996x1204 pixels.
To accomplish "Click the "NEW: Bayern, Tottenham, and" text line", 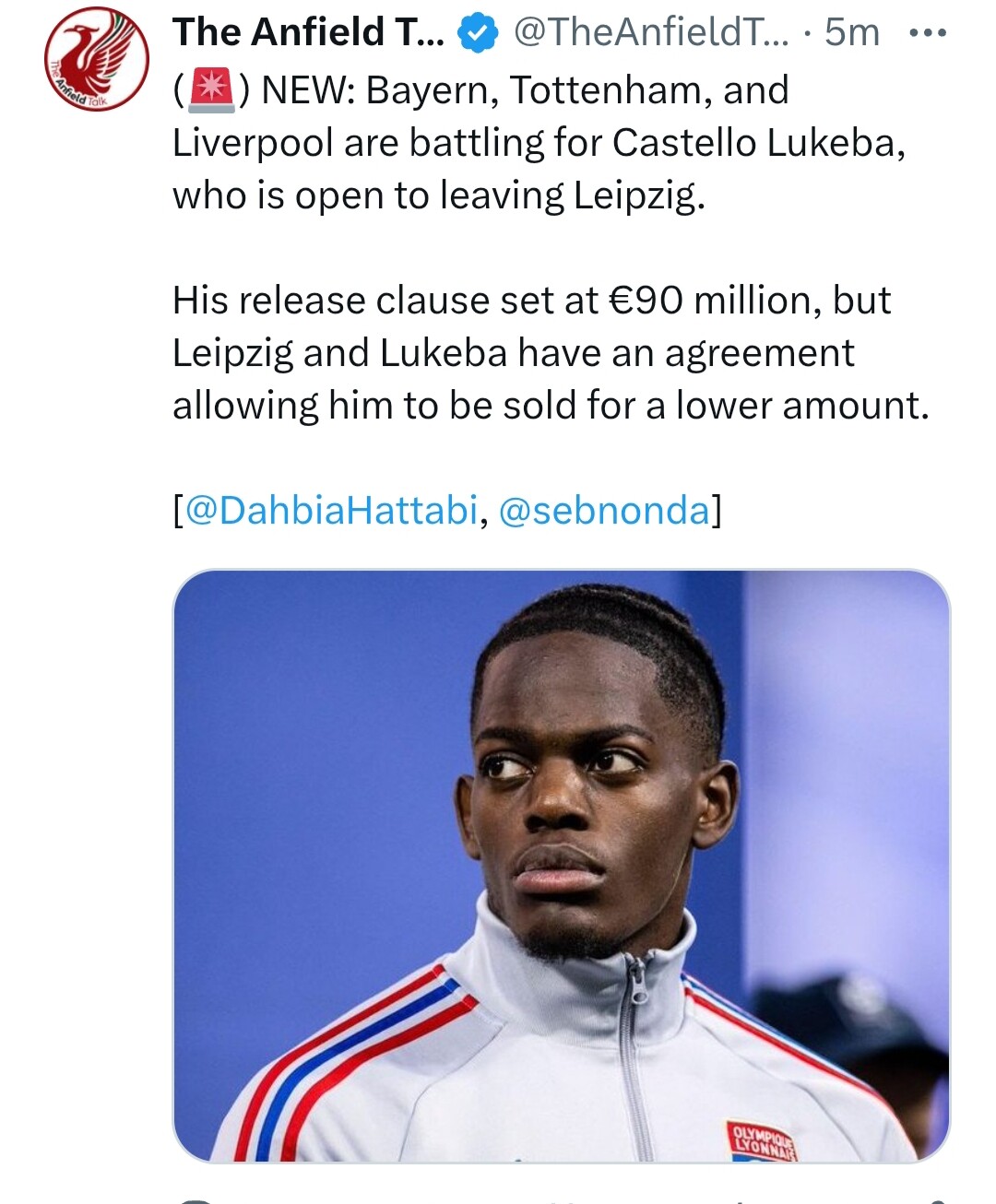I will [526, 90].
